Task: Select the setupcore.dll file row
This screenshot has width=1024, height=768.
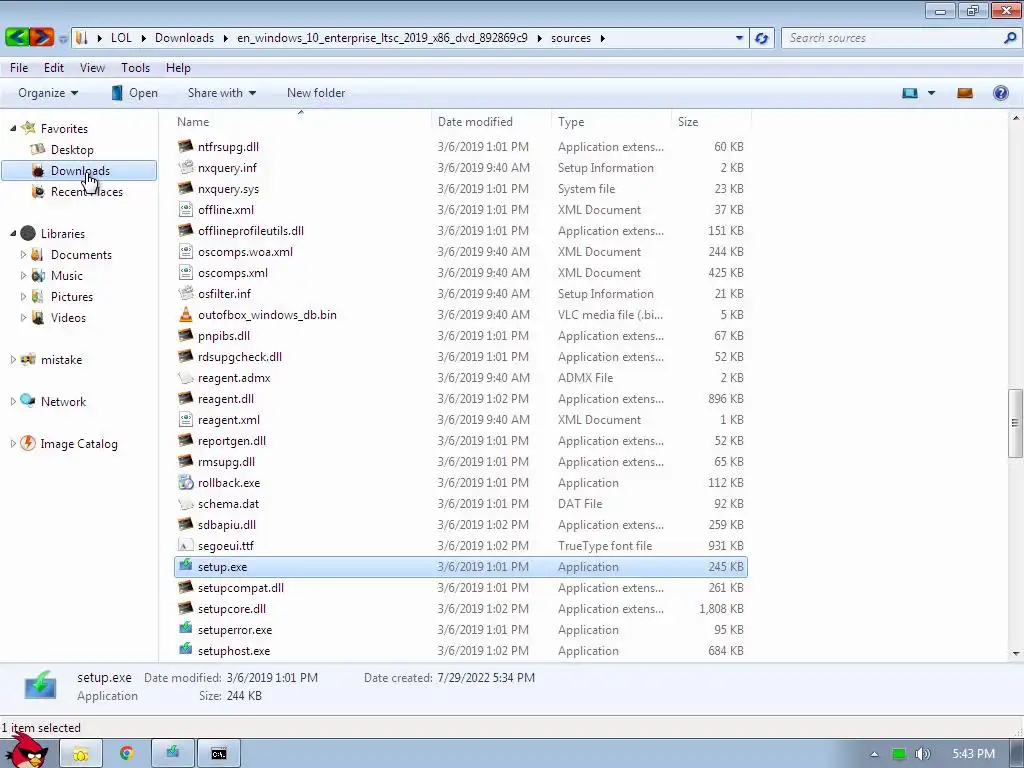Action: pyautogui.click(x=460, y=609)
